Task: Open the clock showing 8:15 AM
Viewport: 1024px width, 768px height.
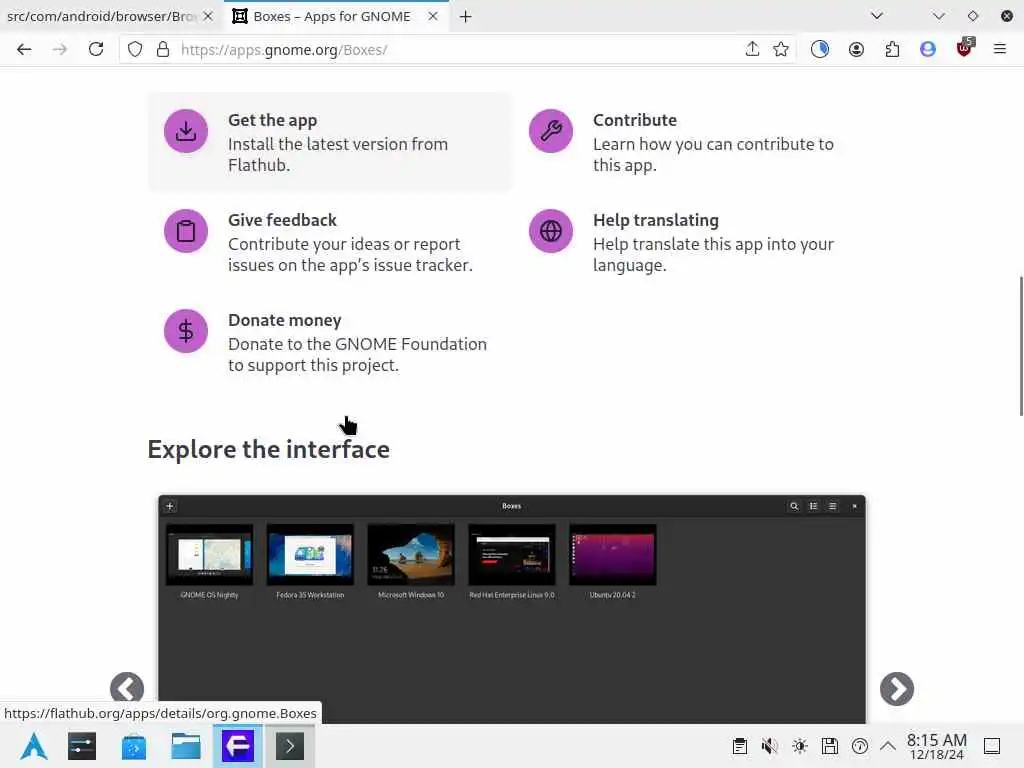Action: click(x=936, y=746)
